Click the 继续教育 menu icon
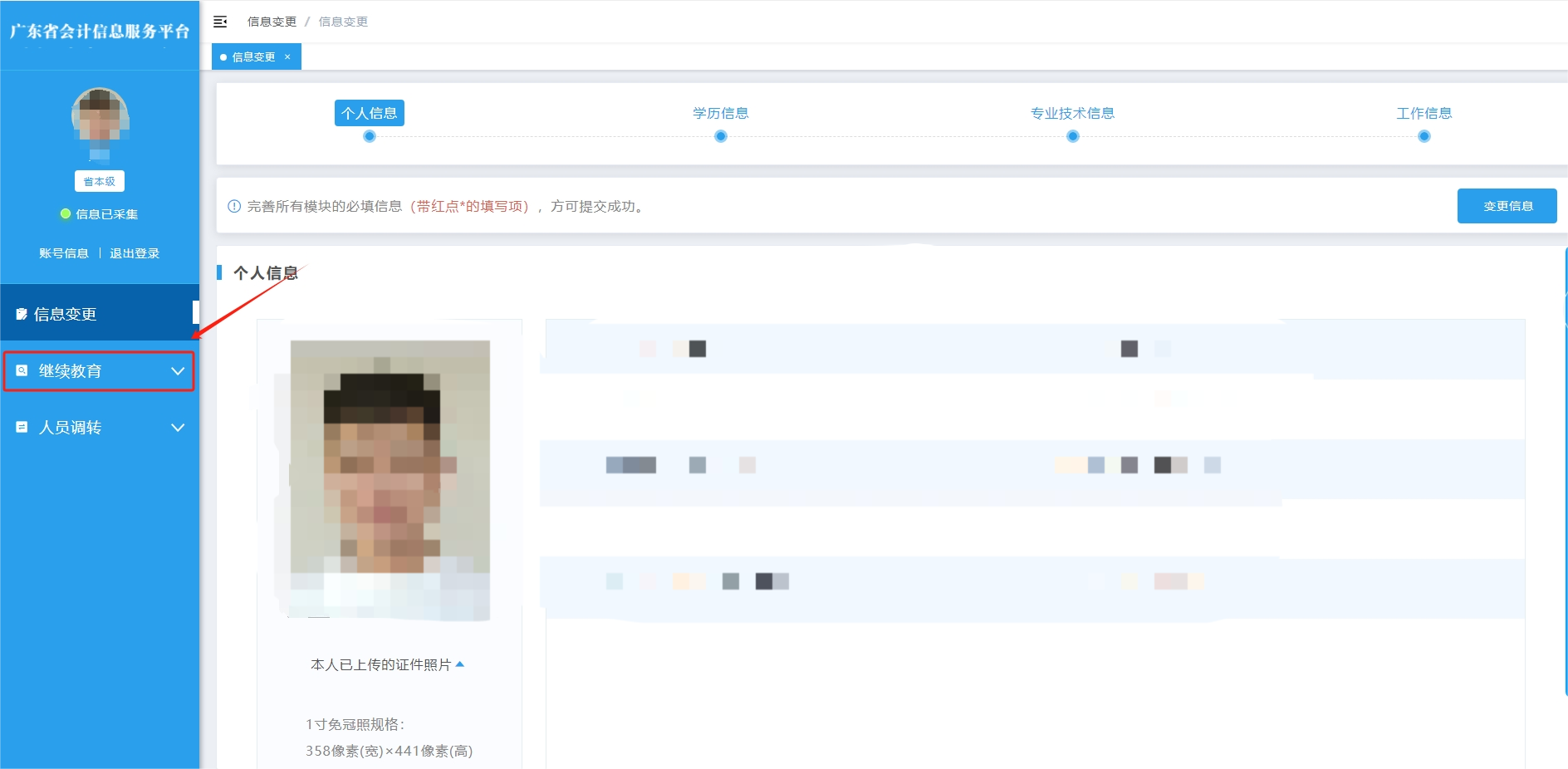The height and width of the screenshot is (769, 1568). click(22, 371)
